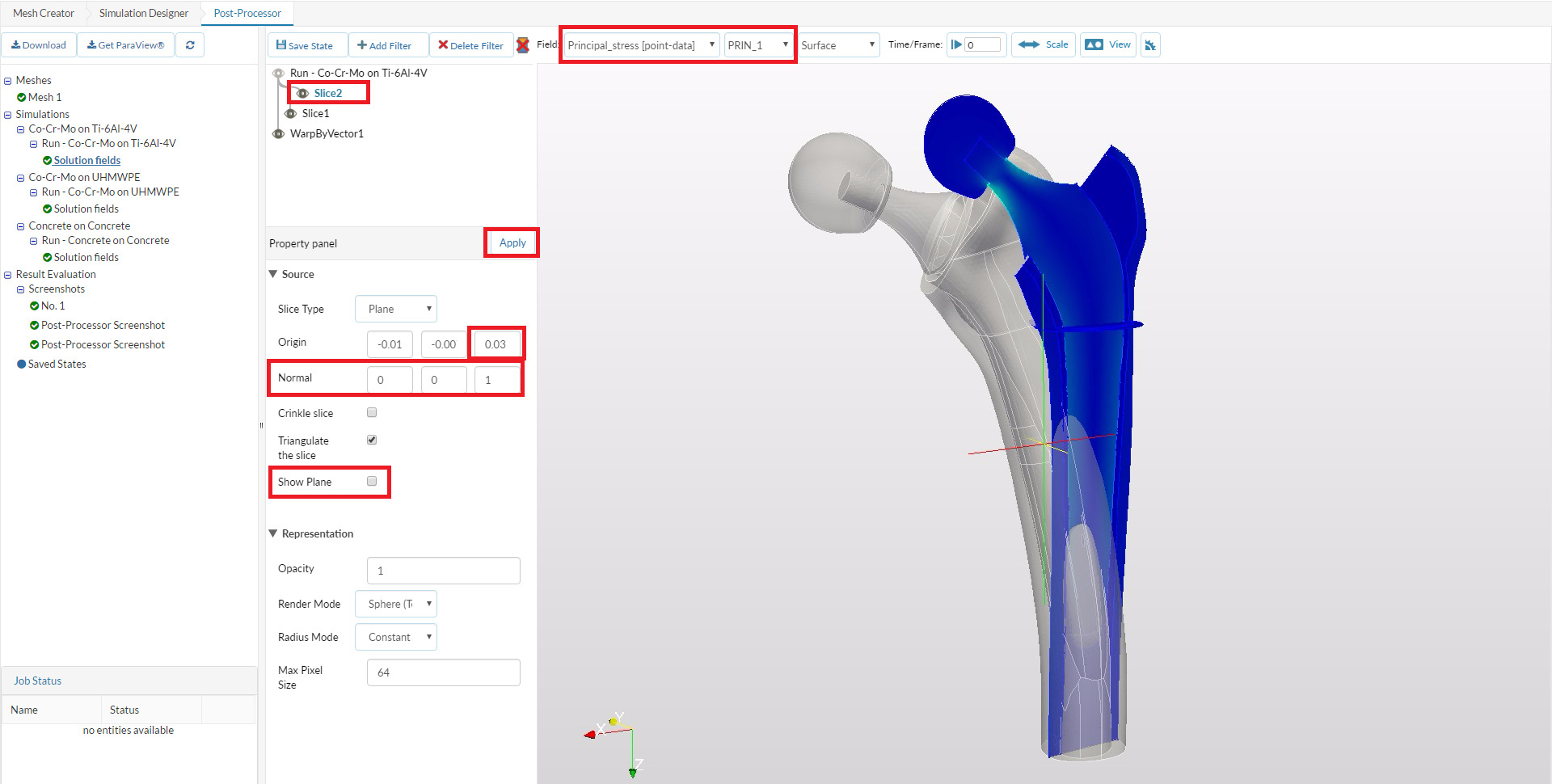The image size is (1552, 784).
Task: Select the Slice1 filter
Action: (315, 113)
